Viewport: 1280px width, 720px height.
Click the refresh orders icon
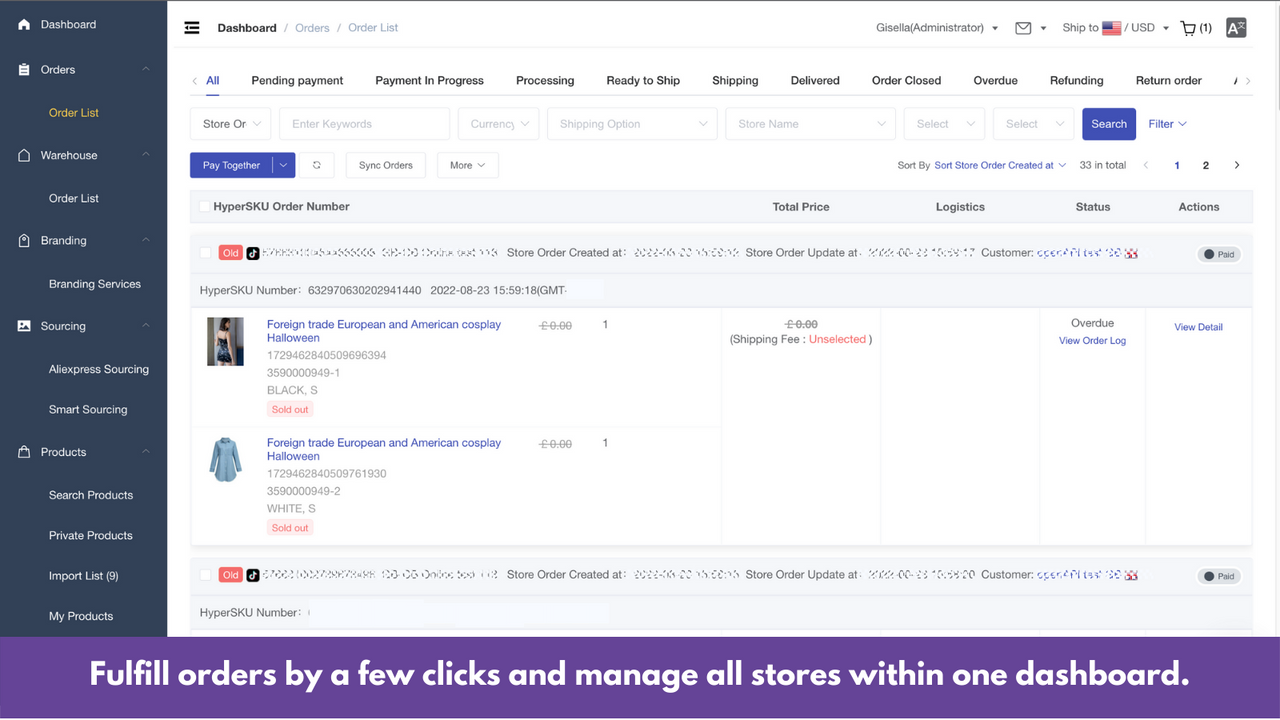pyautogui.click(x=316, y=165)
